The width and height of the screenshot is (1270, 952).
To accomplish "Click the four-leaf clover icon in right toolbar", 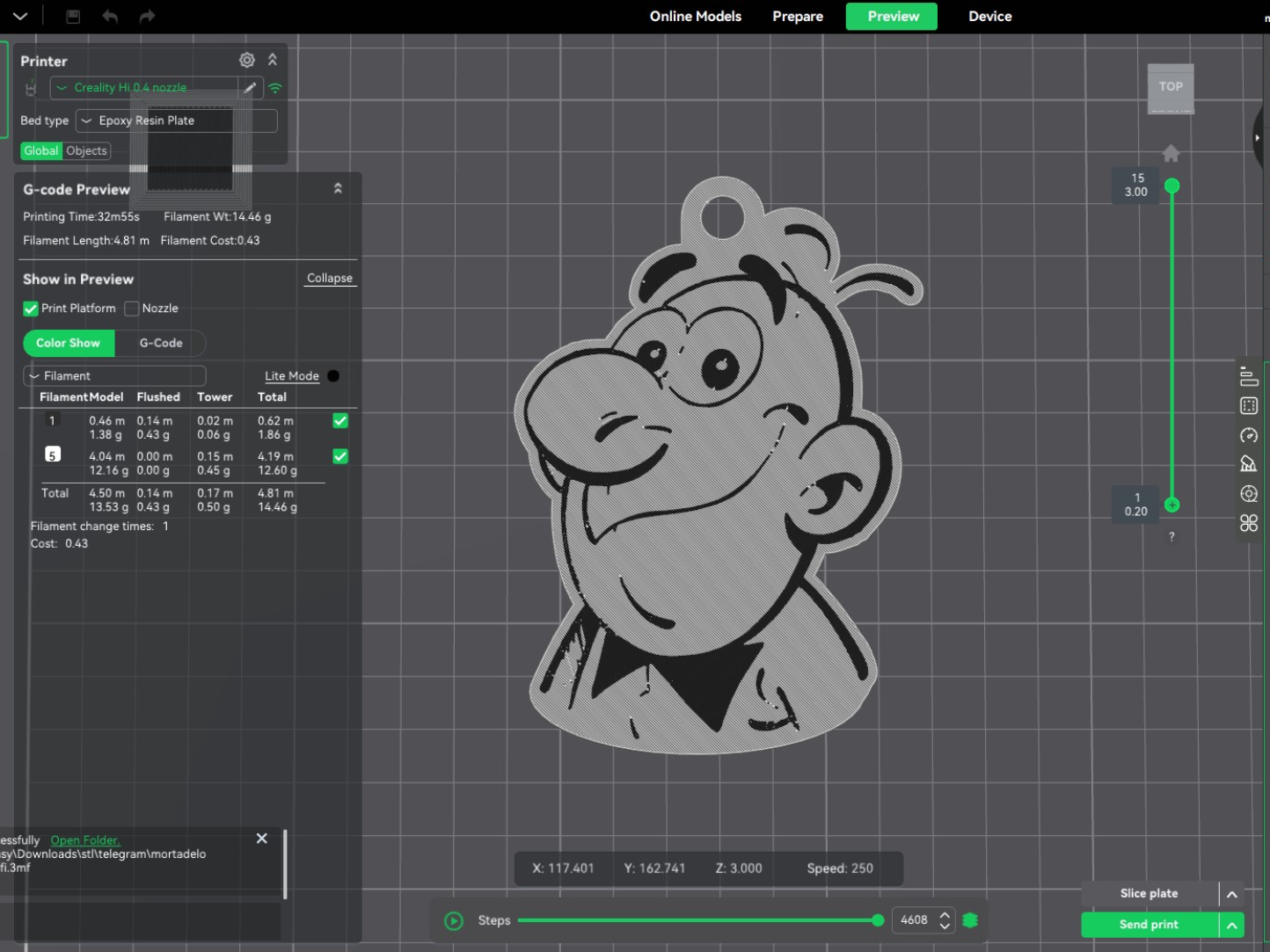I will (1249, 523).
